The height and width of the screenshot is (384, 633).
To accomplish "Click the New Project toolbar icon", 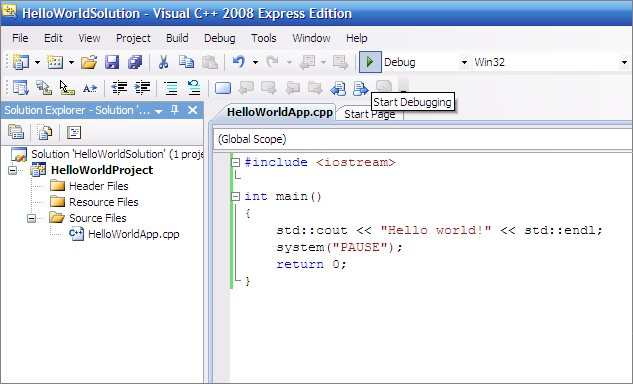I will tap(21, 62).
